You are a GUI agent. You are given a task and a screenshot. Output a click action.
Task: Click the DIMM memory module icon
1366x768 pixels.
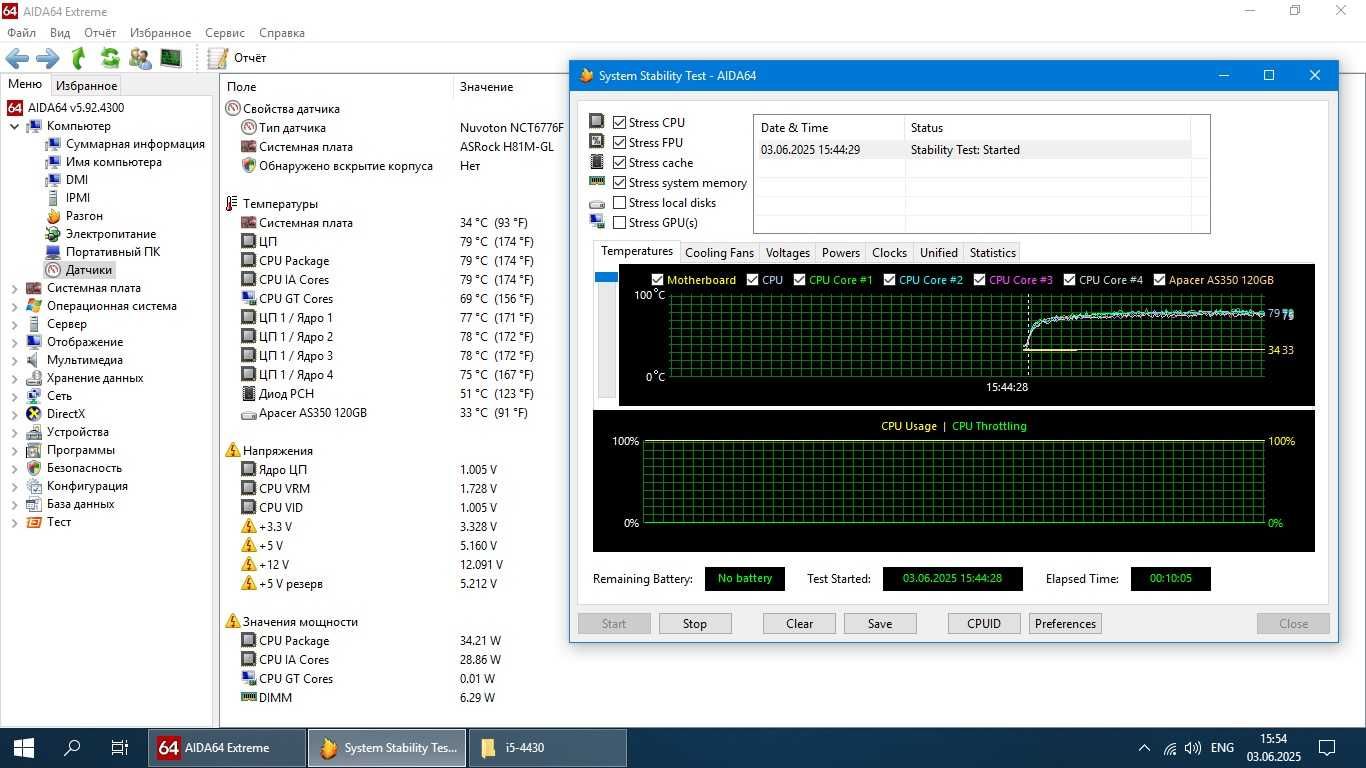tap(249, 697)
